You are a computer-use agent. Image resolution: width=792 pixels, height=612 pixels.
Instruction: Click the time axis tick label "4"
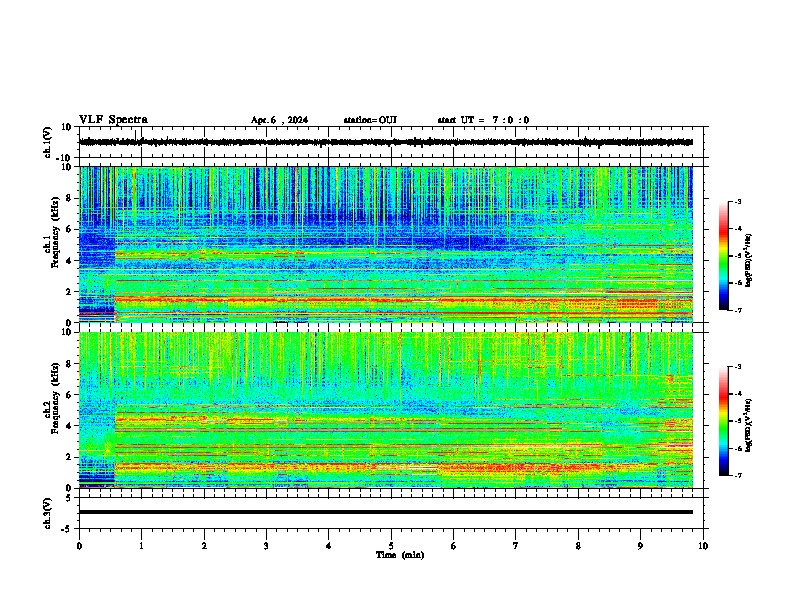point(329,546)
